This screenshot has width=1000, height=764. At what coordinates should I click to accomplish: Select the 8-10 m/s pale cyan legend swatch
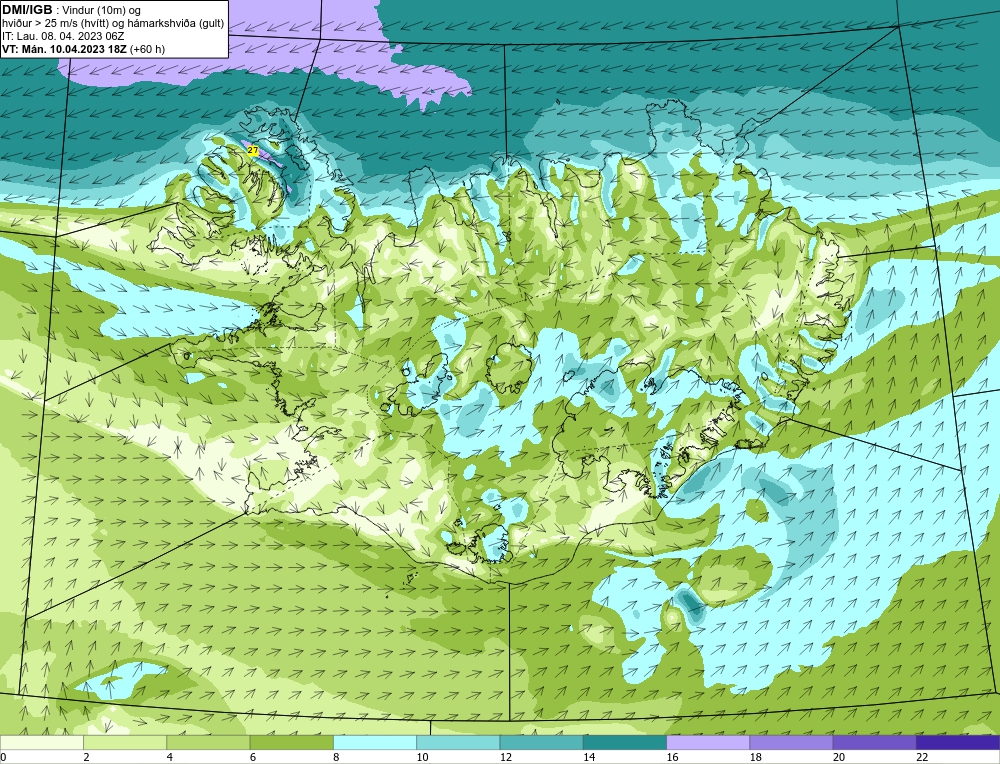click(x=375, y=743)
